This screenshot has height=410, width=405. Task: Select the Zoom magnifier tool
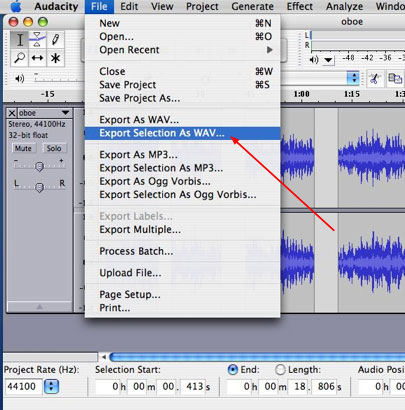click(20, 58)
